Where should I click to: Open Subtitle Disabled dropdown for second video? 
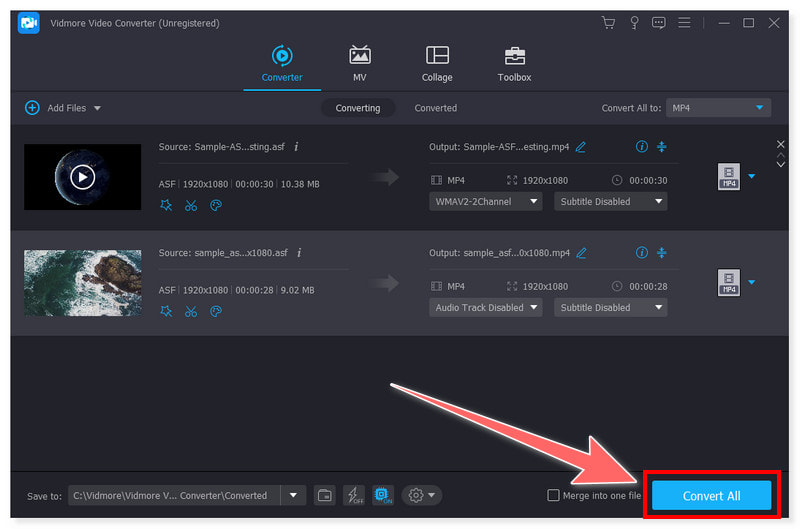pyautogui.click(x=610, y=308)
